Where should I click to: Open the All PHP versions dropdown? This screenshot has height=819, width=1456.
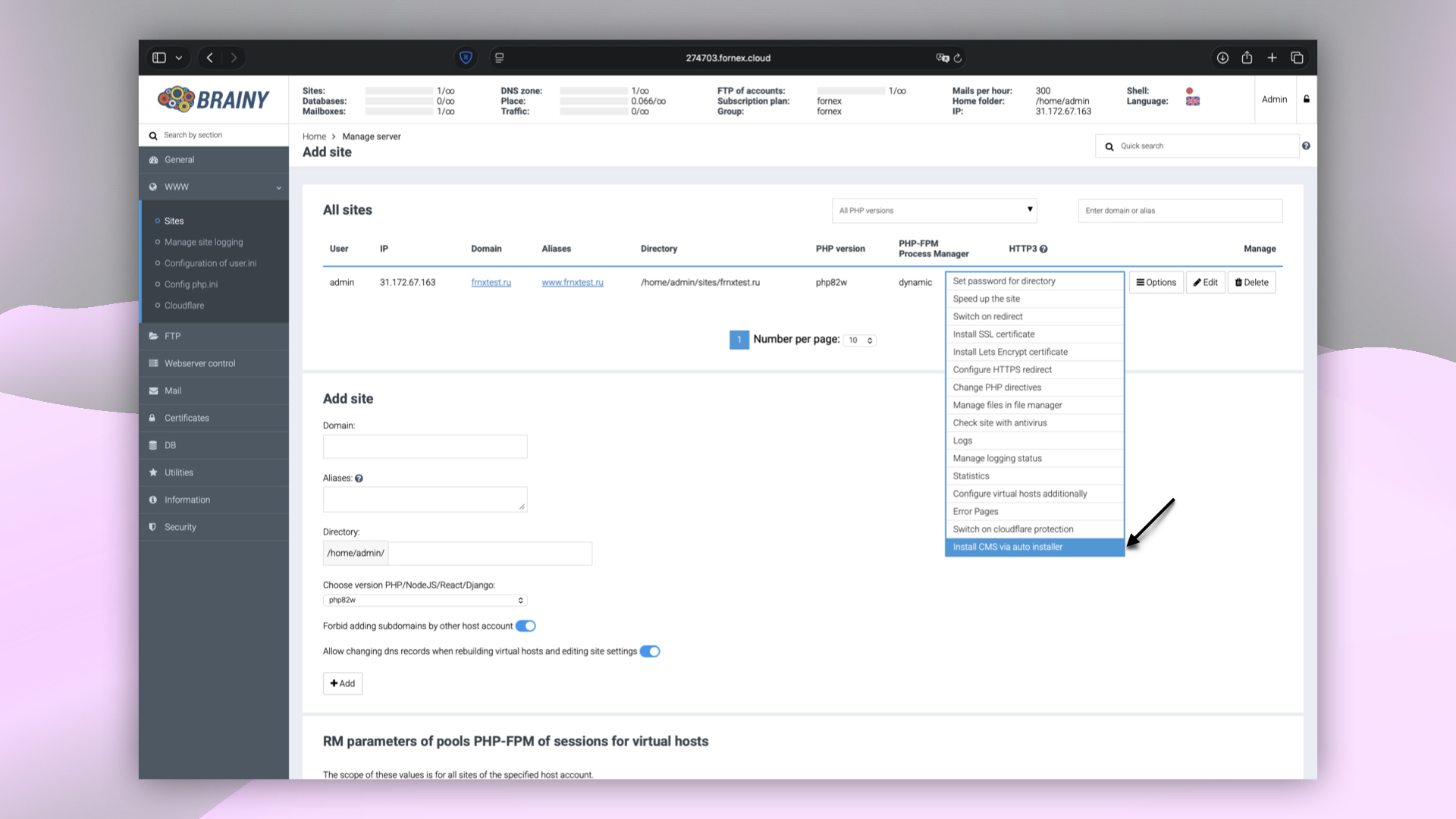point(934,210)
